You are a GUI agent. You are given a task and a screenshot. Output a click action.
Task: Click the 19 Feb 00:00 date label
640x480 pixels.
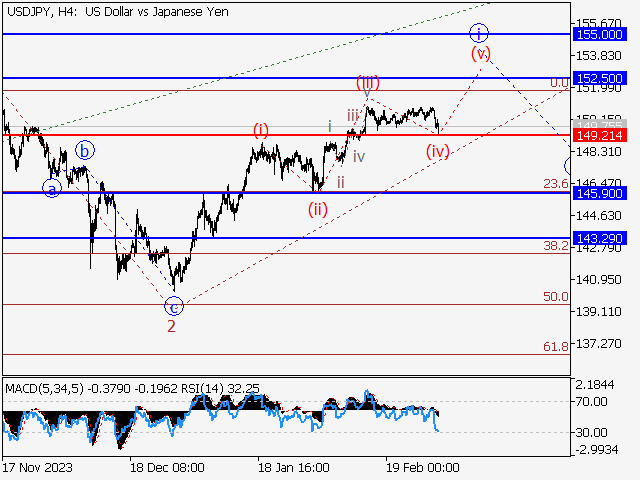click(423, 467)
